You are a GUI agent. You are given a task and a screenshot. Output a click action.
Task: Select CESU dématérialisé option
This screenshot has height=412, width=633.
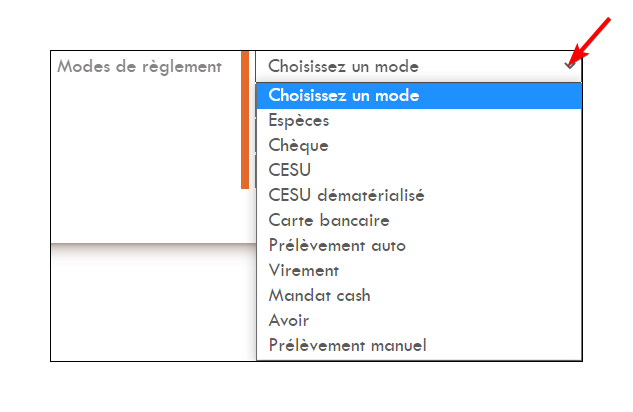(419, 196)
